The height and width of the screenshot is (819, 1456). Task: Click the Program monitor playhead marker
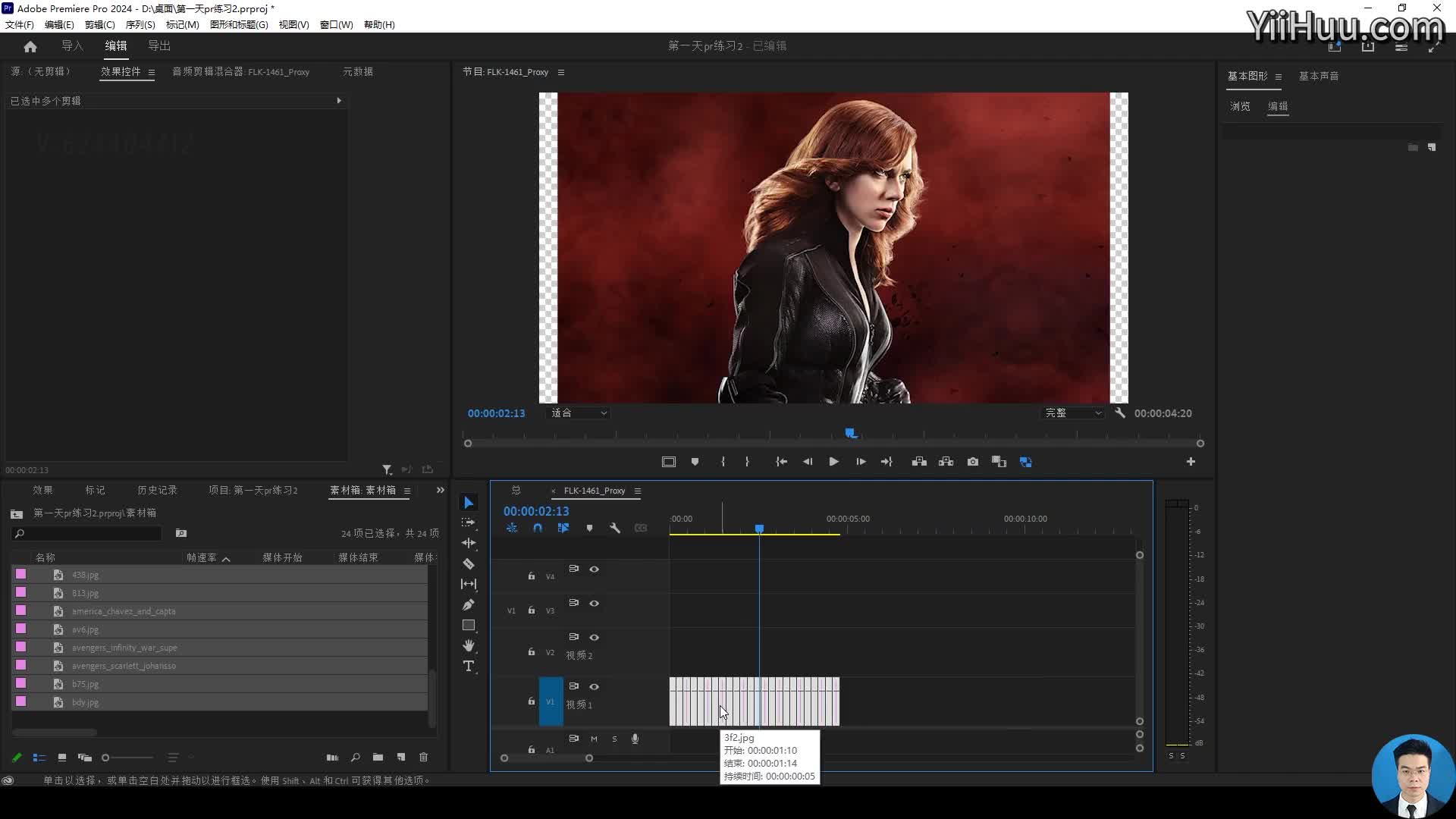pos(851,433)
